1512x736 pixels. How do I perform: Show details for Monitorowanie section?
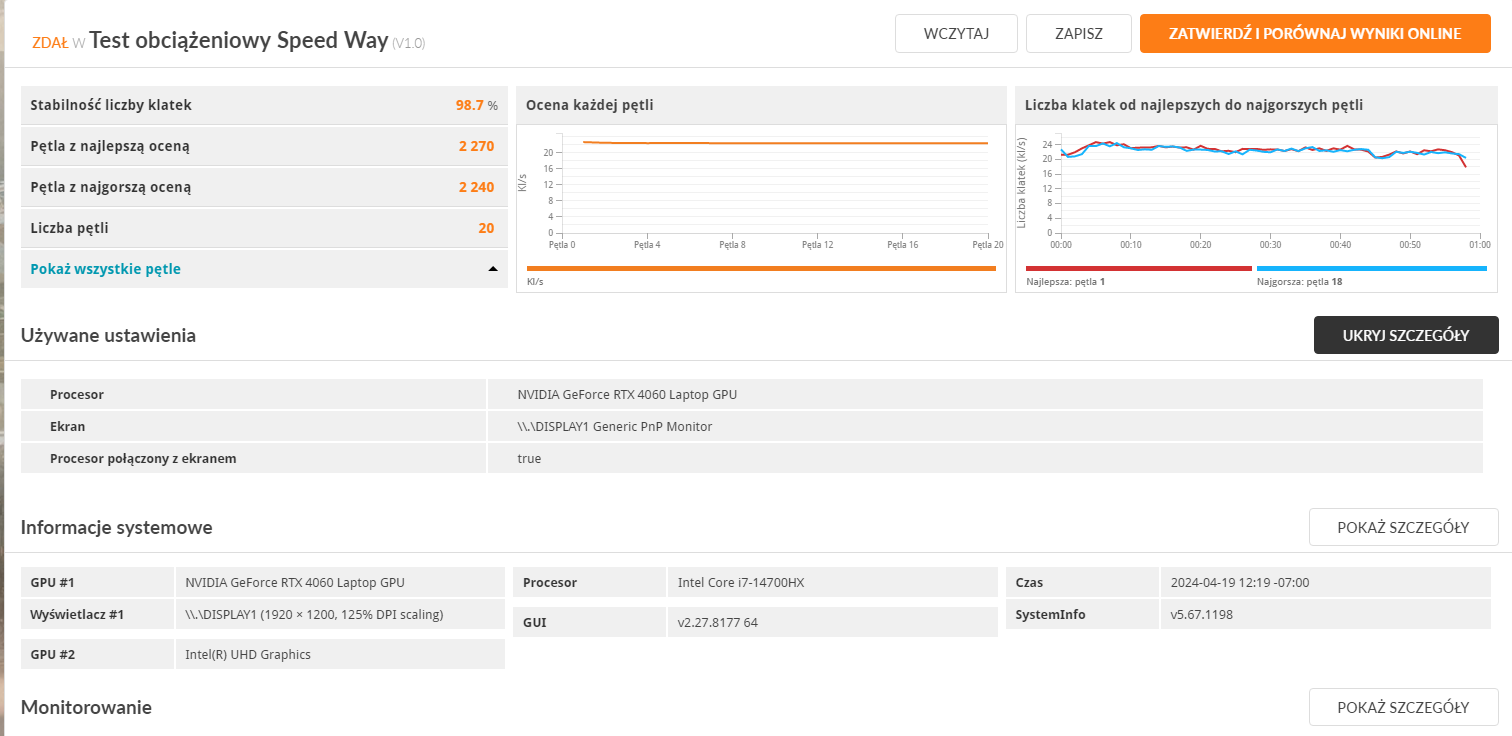pos(1403,707)
